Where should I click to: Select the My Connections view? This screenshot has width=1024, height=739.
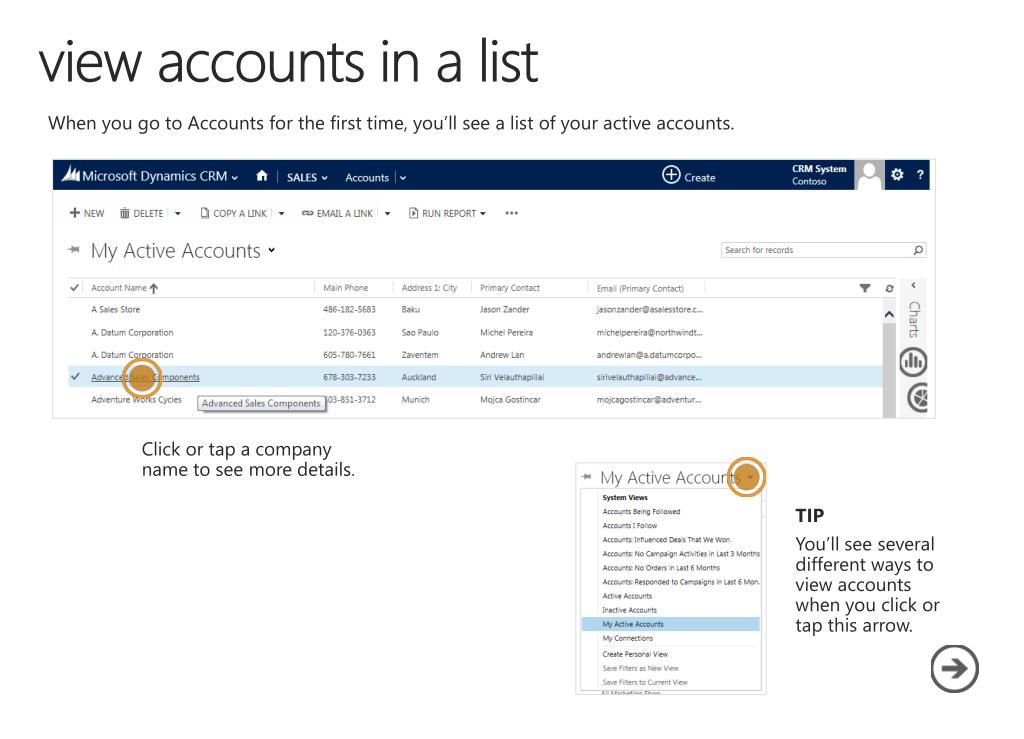628,638
